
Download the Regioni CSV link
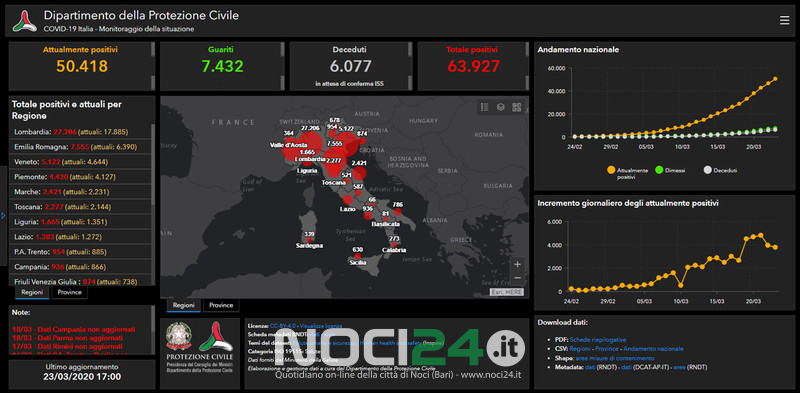pos(581,349)
